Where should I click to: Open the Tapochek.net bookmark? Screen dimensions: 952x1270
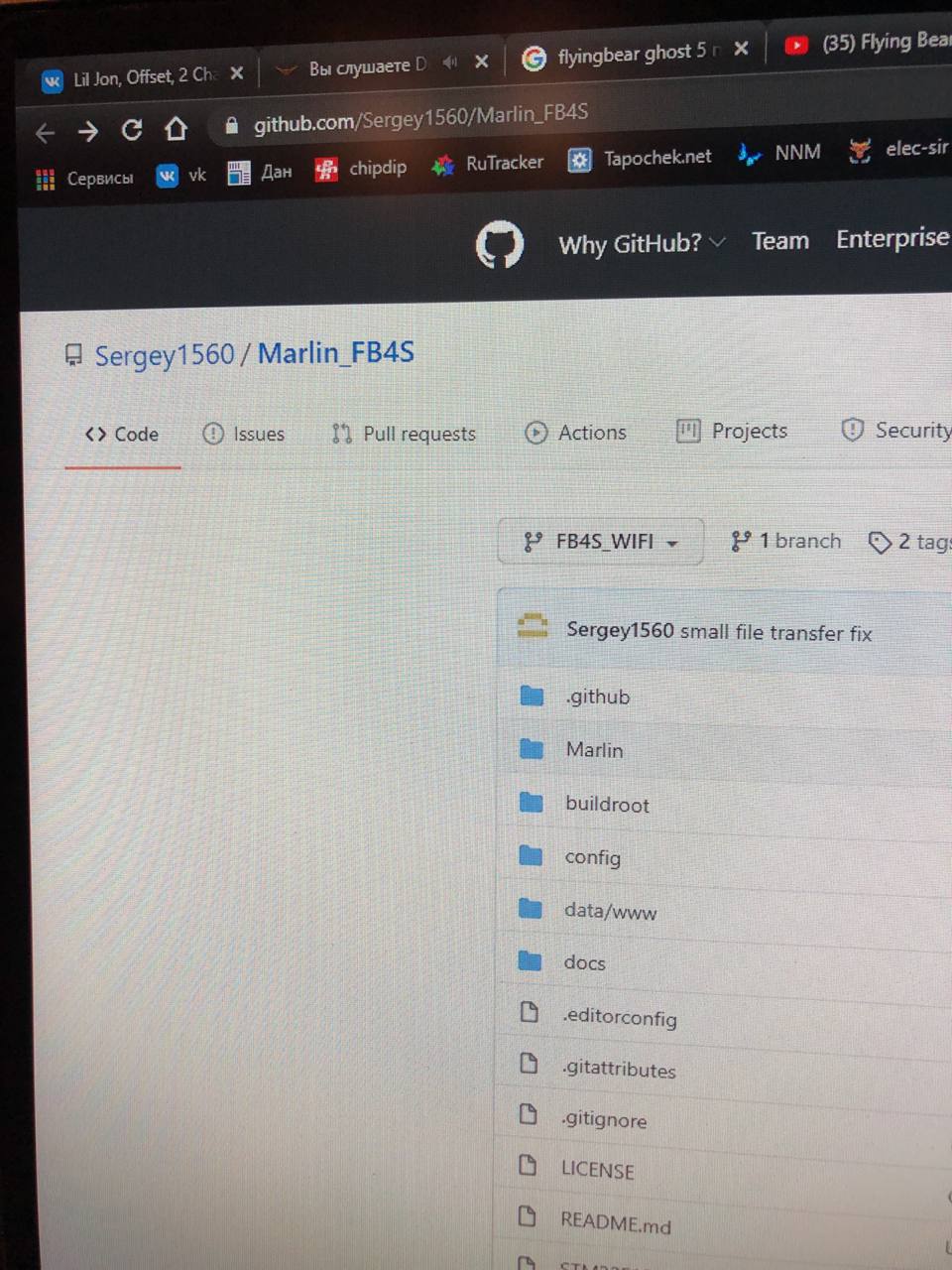tap(640, 158)
